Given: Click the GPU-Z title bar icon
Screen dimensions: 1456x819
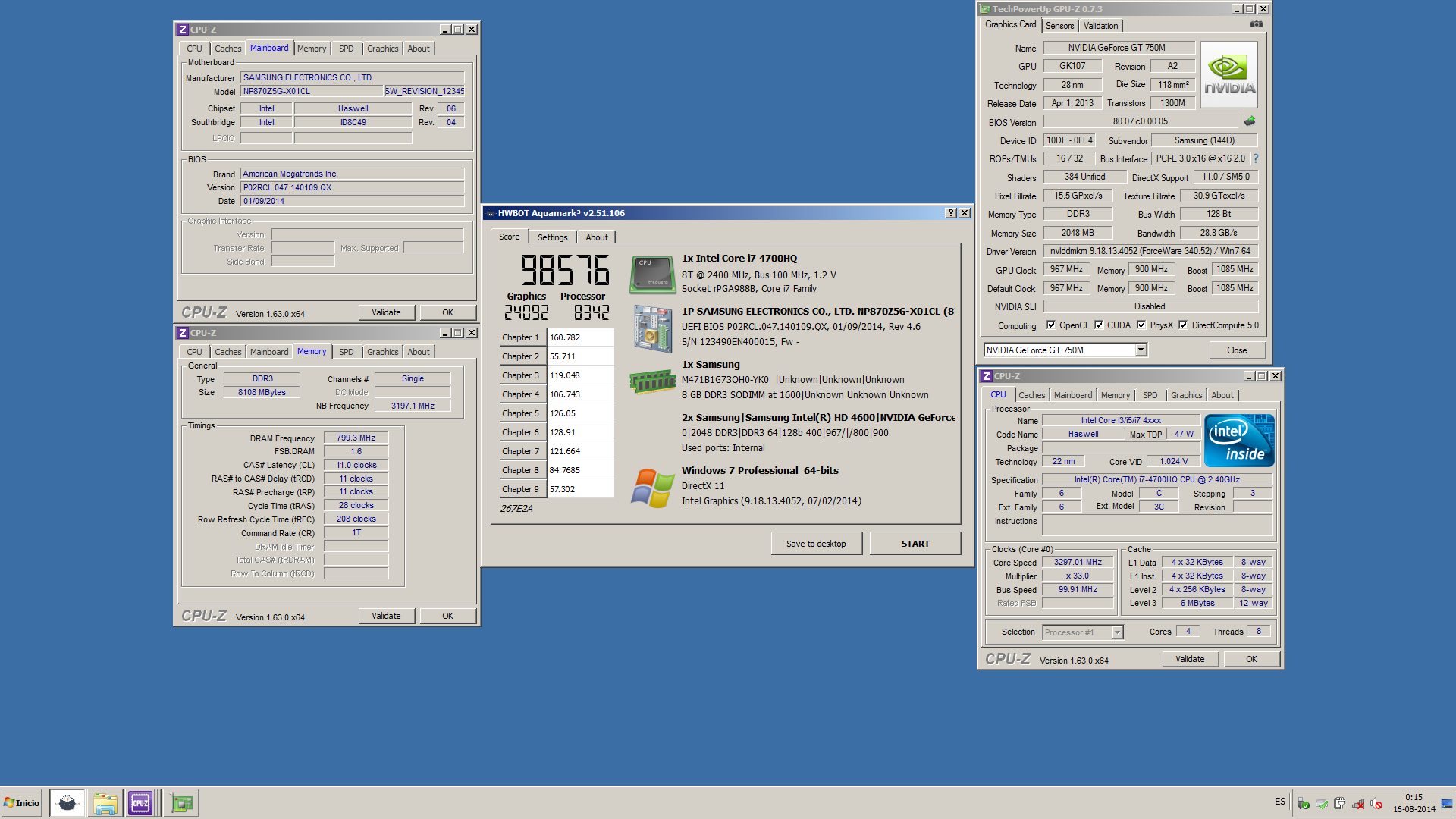Looking at the screenshot, I should 985,9.
